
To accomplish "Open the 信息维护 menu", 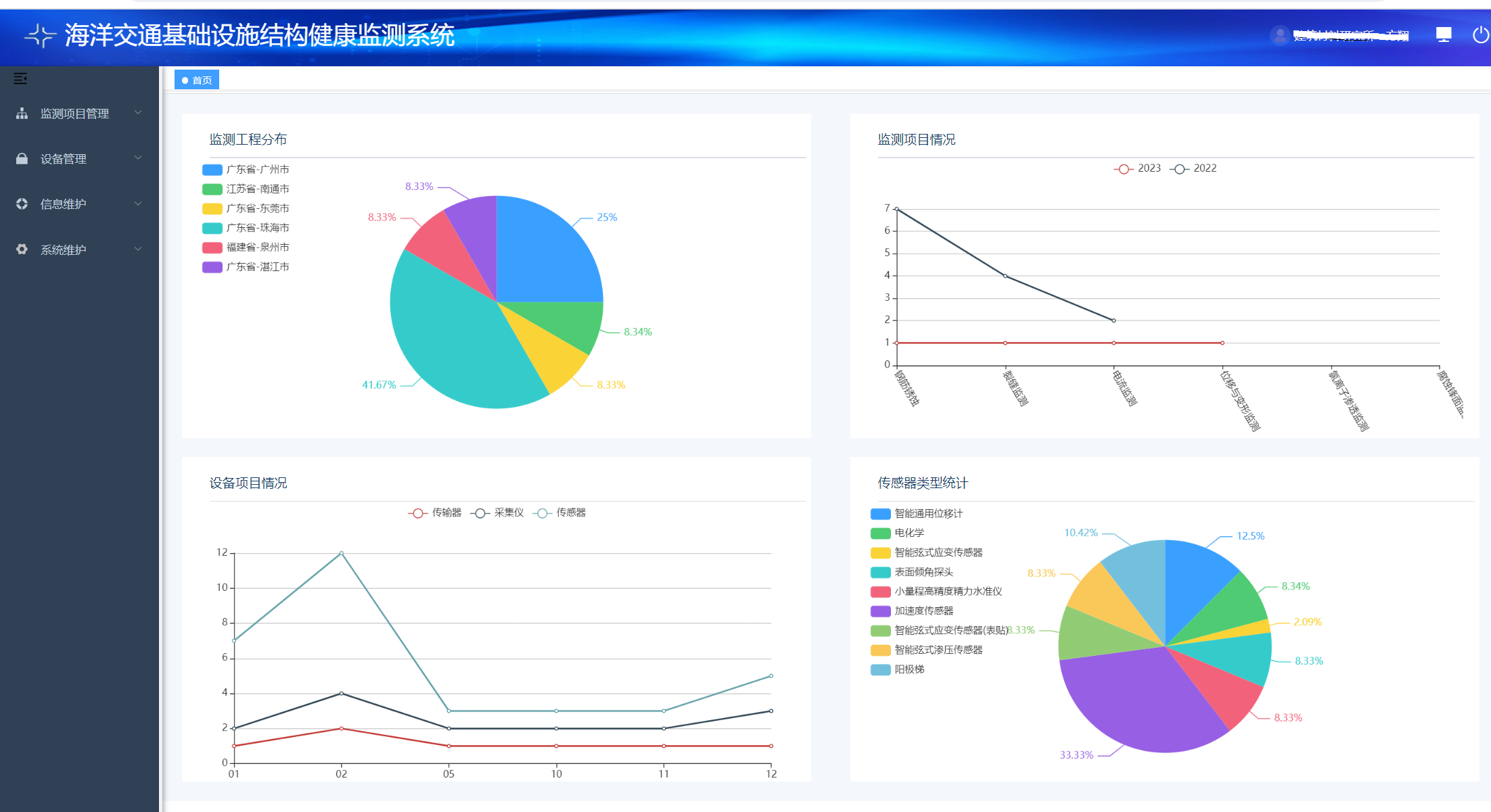I will 80,204.
